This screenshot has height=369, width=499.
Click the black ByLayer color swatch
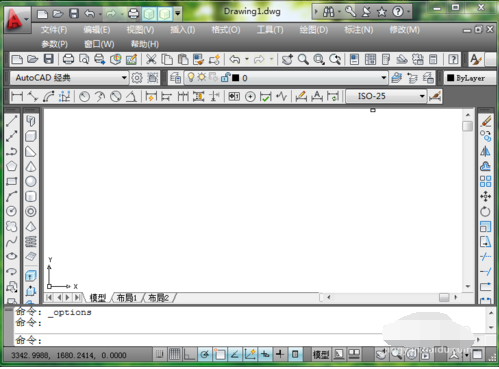click(451, 78)
